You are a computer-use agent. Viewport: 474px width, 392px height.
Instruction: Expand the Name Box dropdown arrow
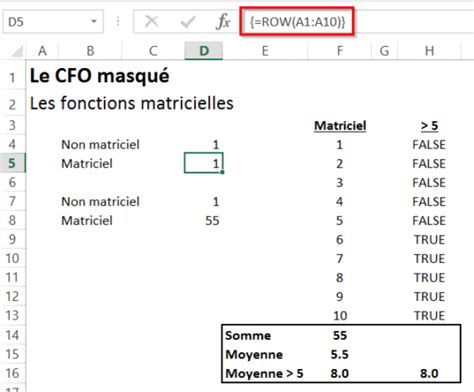click(x=94, y=22)
